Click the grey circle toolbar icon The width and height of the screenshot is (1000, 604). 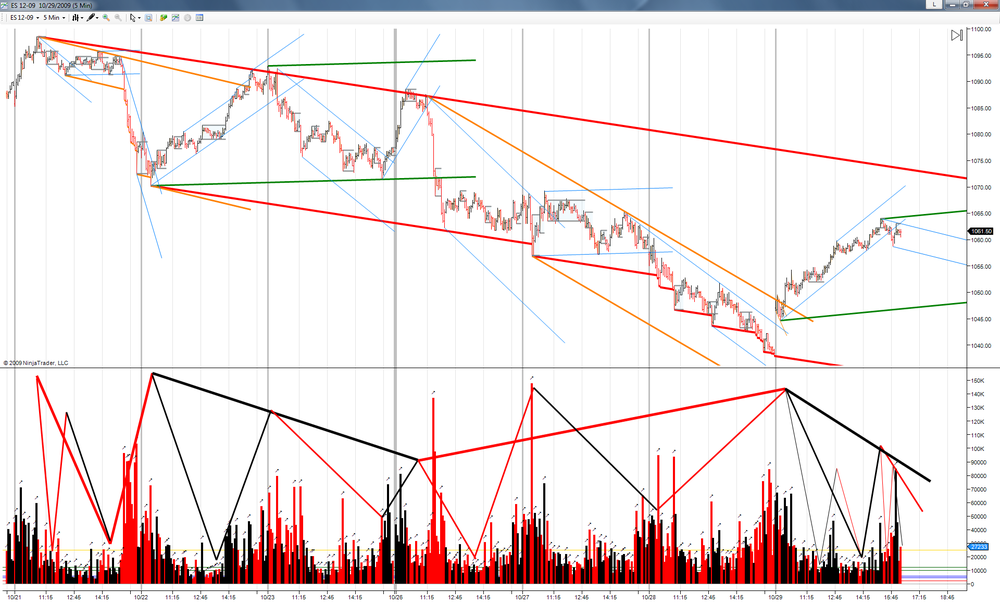coord(188,18)
